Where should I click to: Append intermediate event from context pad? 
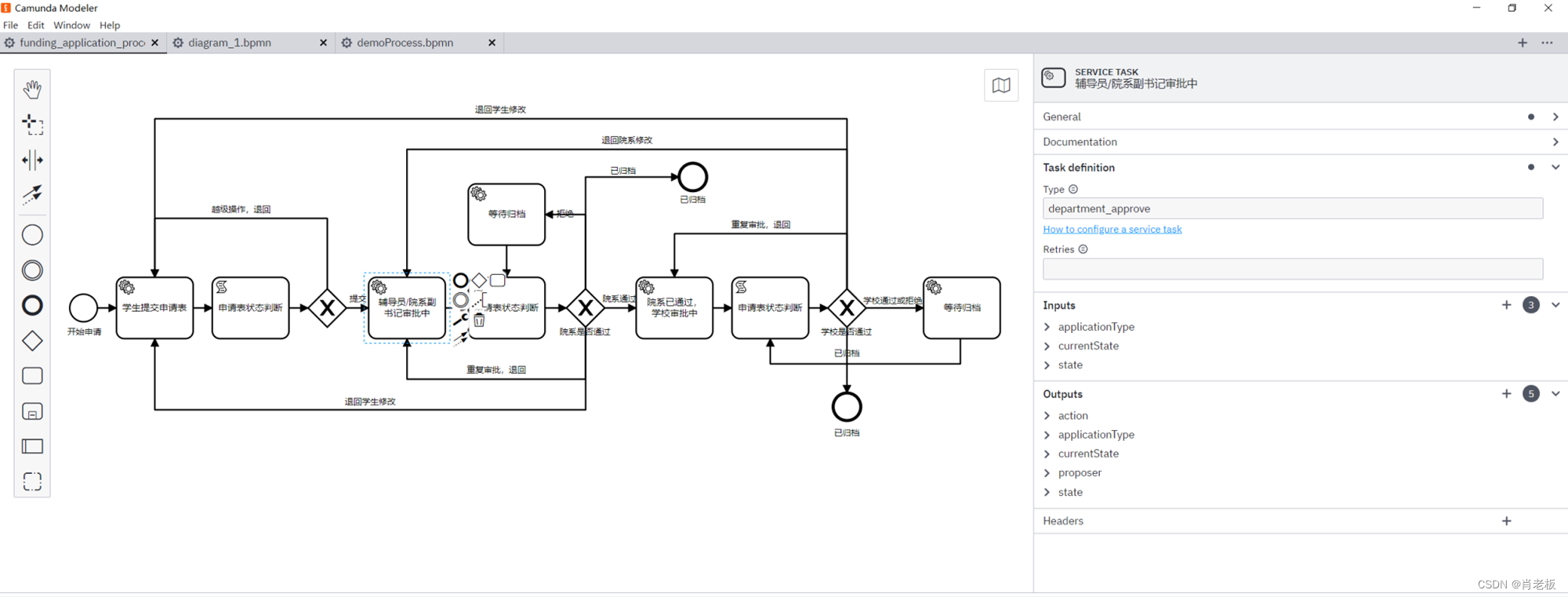point(461,299)
